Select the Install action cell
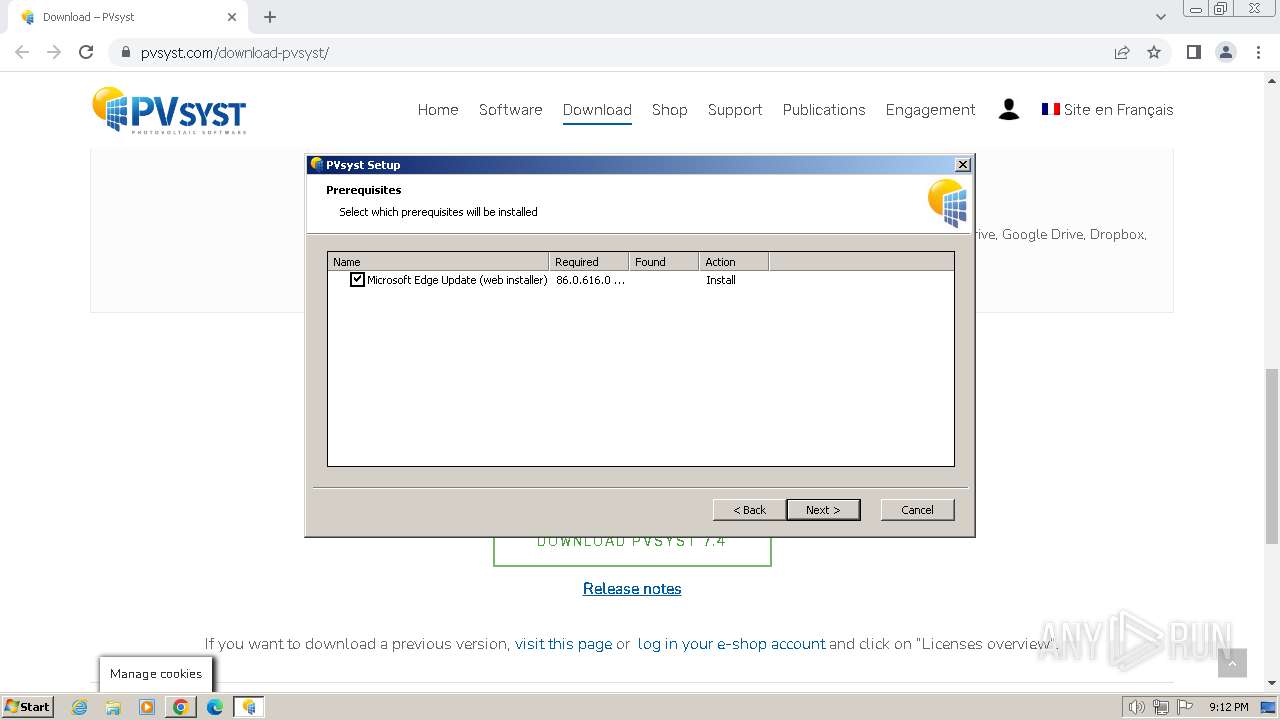Screen dimensions: 1280x720 point(721,280)
